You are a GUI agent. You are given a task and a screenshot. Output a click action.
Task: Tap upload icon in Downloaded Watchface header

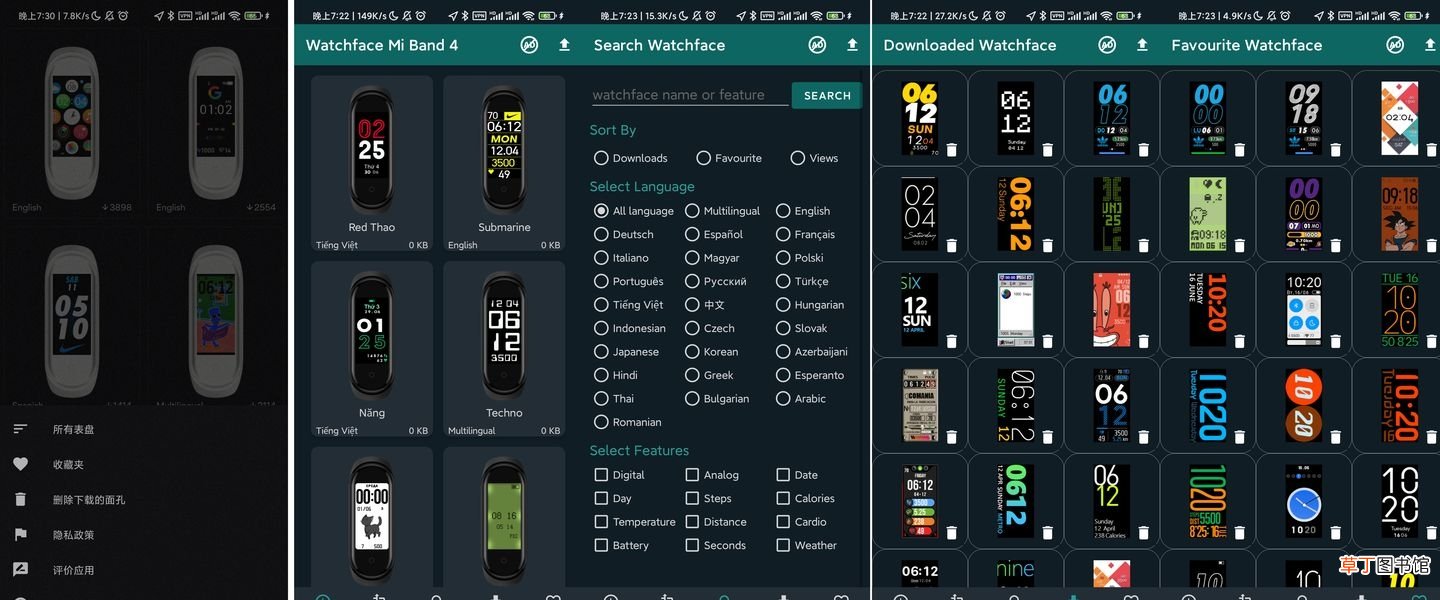tap(1142, 45)
